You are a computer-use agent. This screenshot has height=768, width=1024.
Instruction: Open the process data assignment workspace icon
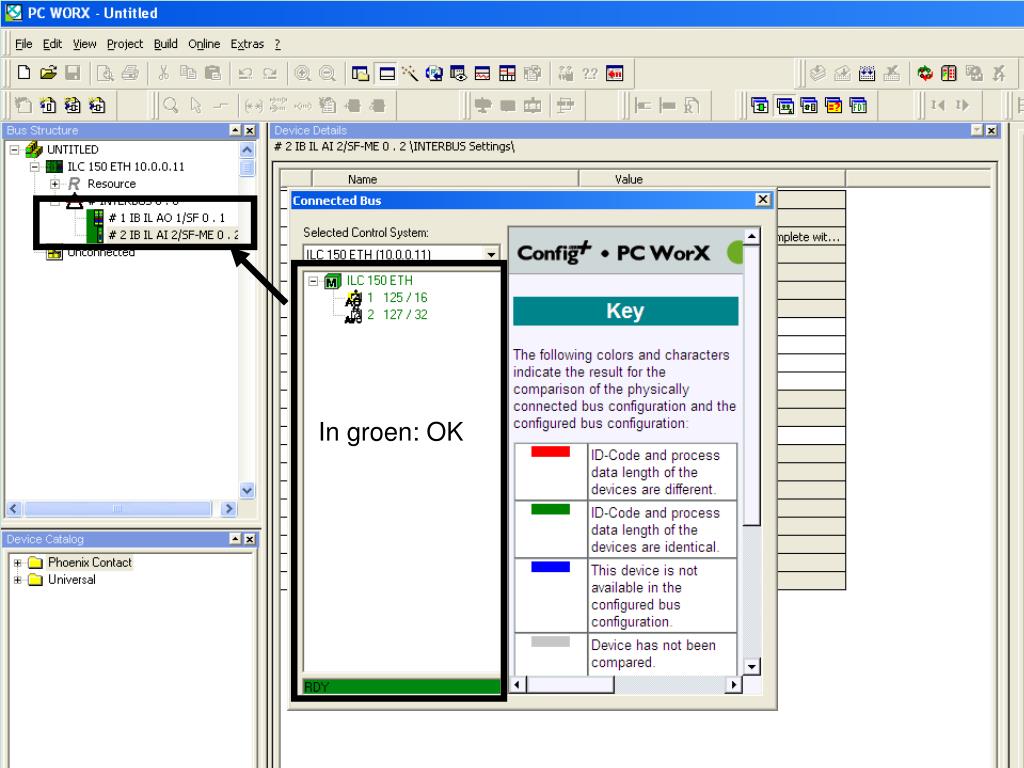point(809,104)
